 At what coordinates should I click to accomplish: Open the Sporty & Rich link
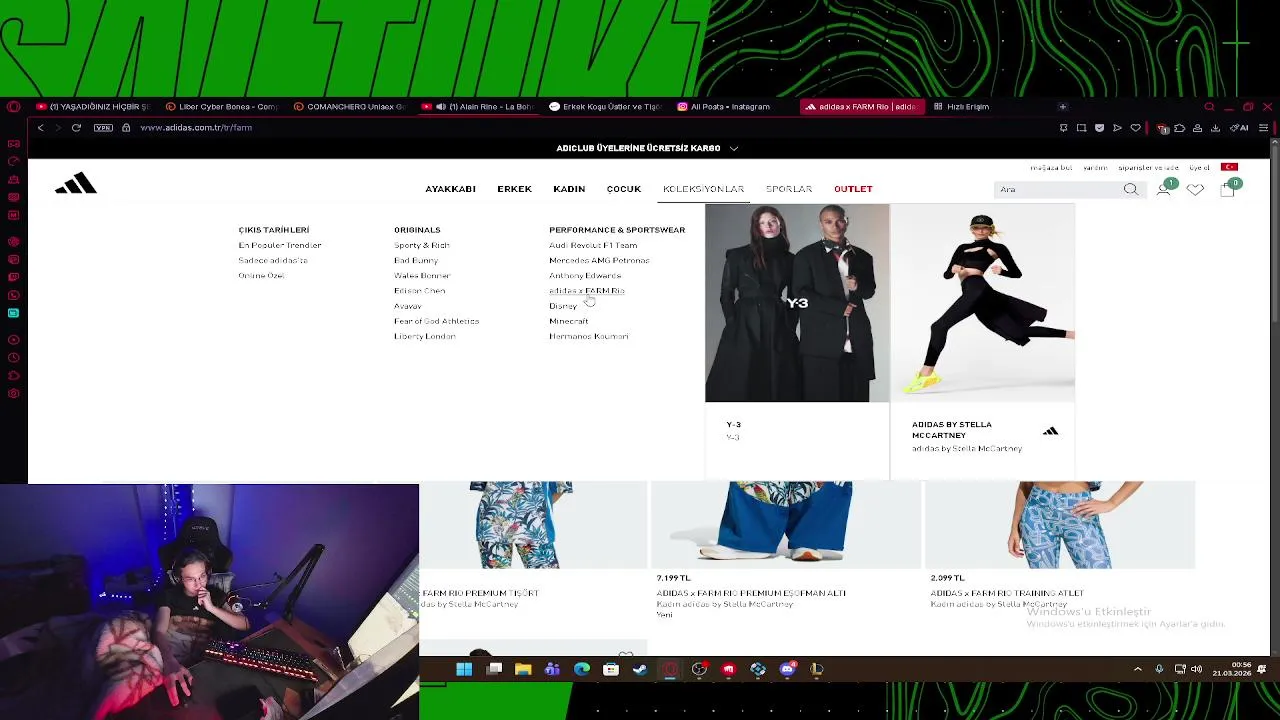click(x=422, y=246)
